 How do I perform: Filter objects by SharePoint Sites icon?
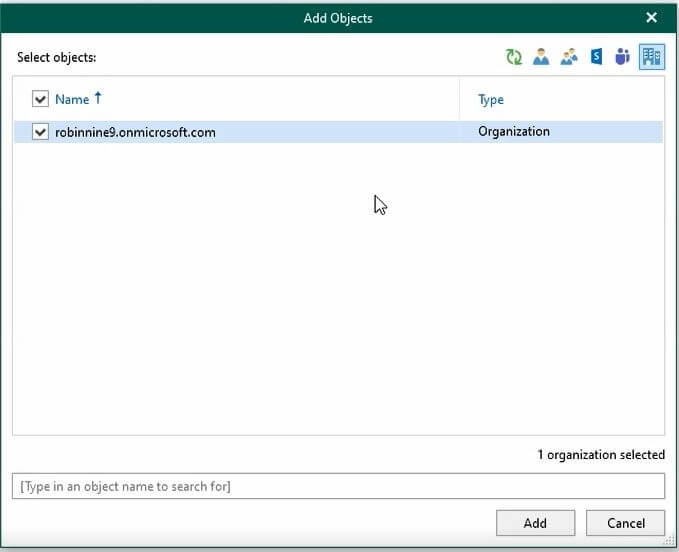tap(596, 57)
